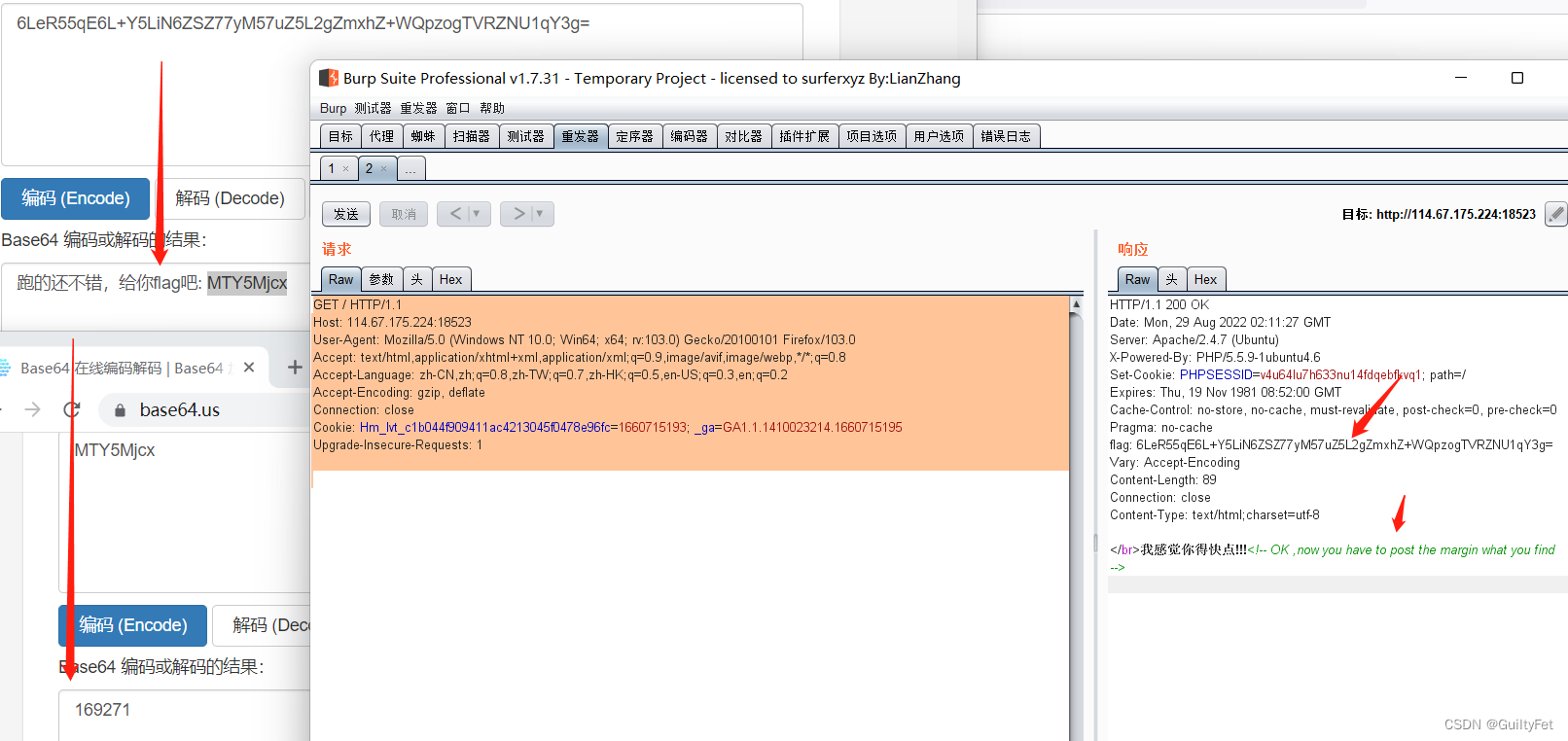Select the request 头 tab
This screenshot has width=1568, height=741.
[x=417, y=280]
